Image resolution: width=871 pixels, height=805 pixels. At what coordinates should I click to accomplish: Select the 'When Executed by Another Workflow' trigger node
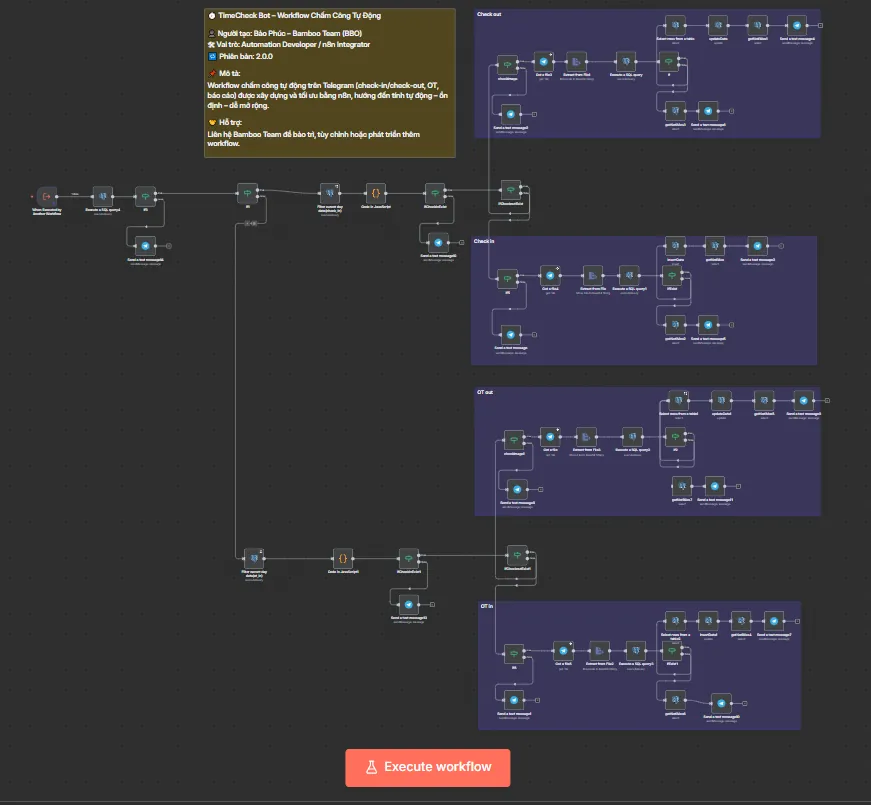46,195
